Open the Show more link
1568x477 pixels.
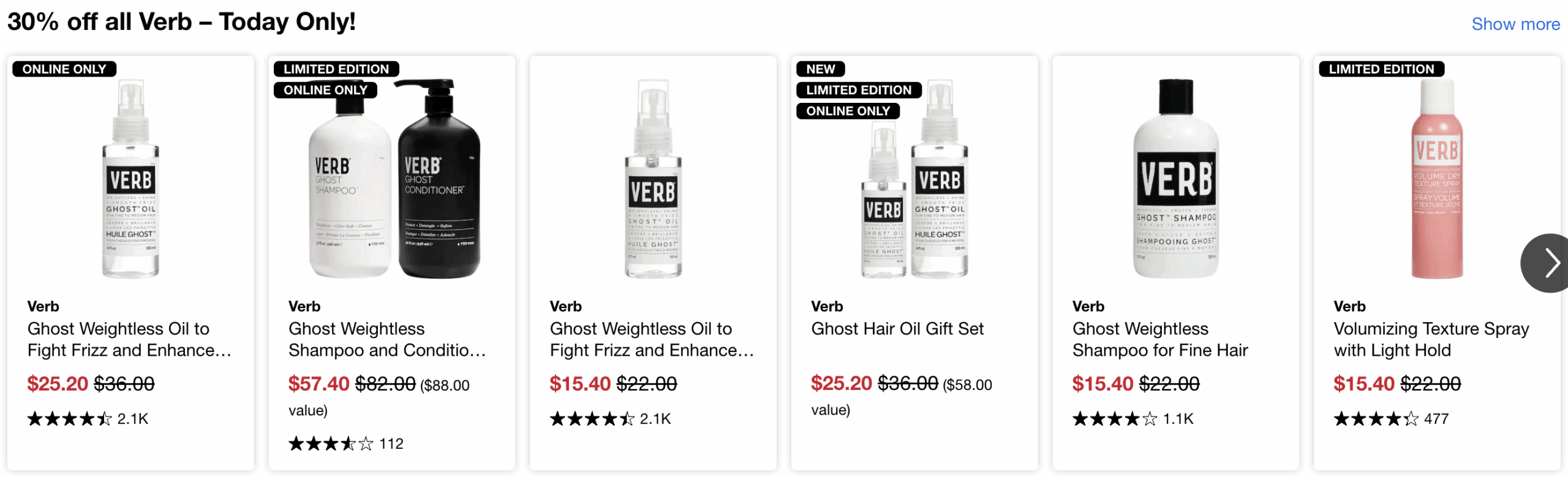(x=1515, y=24)
